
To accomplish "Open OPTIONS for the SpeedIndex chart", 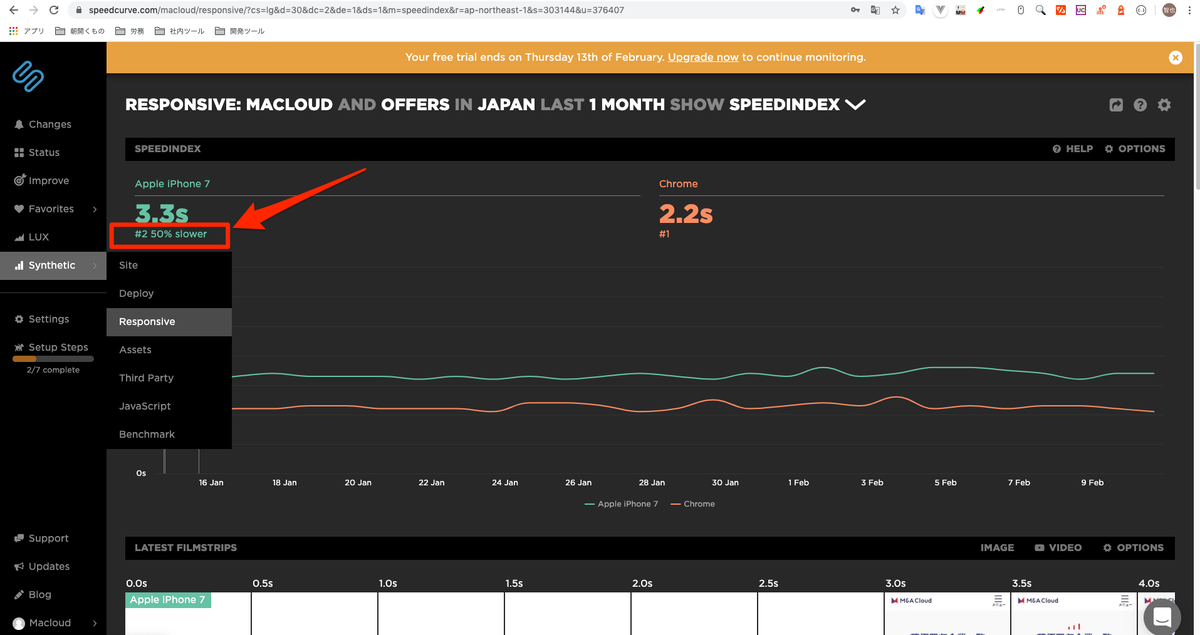I will (1135, 149).
